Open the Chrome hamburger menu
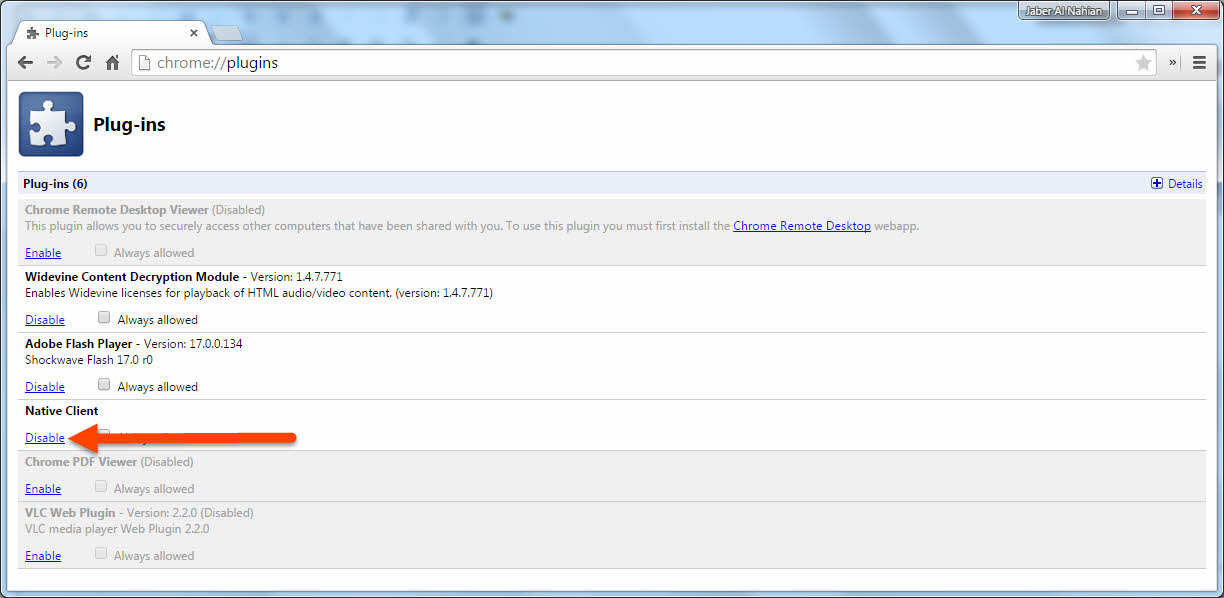Viewport: 1224px width, 598px height. (1199, 62)
